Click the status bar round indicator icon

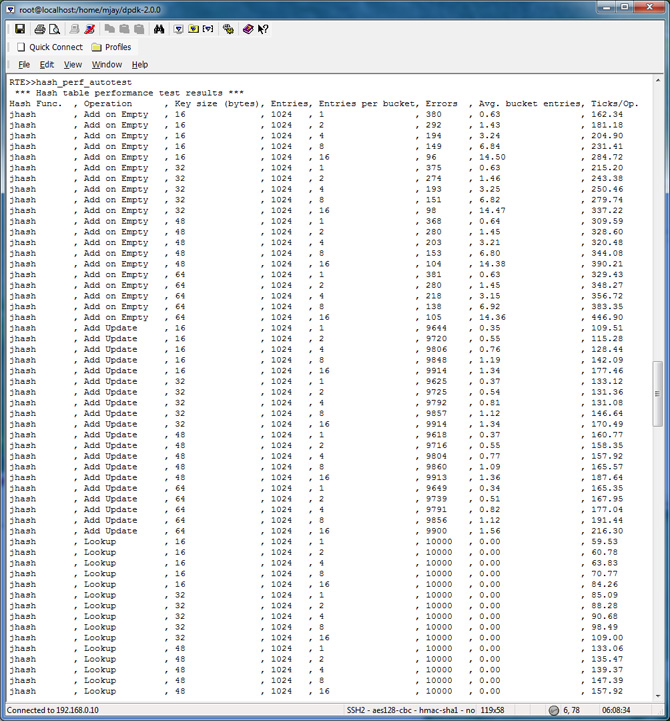point(554,710)
